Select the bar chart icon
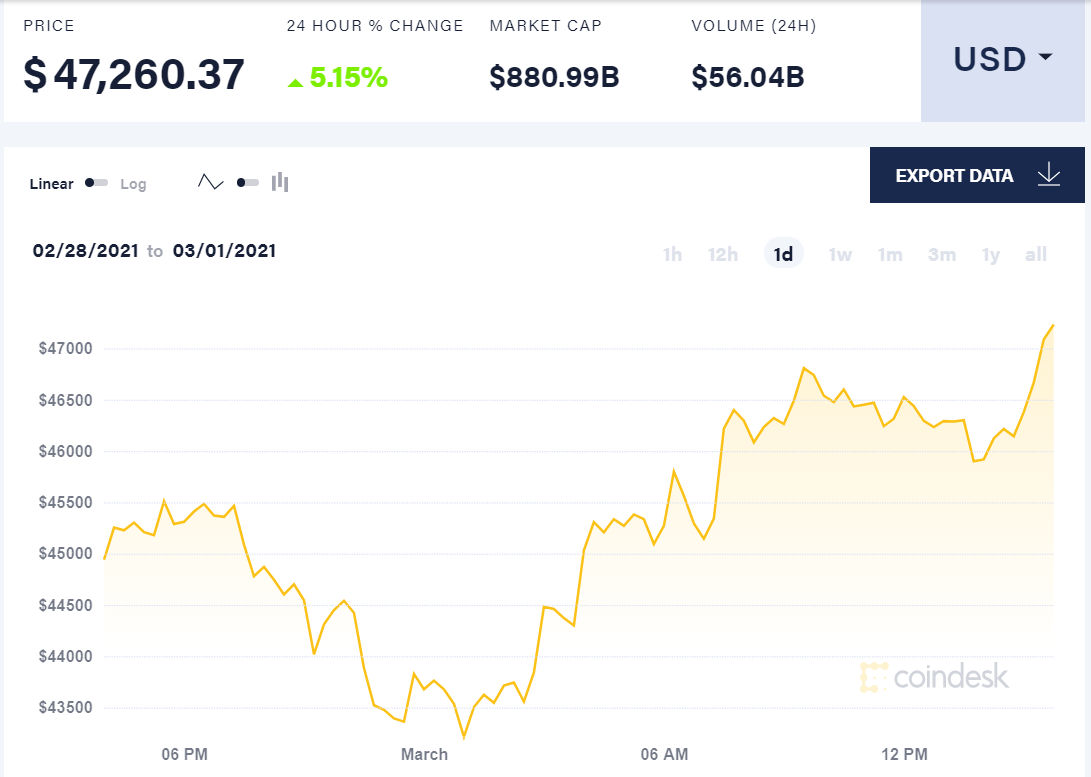Screen dimensions: 1091x777 pos(280,182)
